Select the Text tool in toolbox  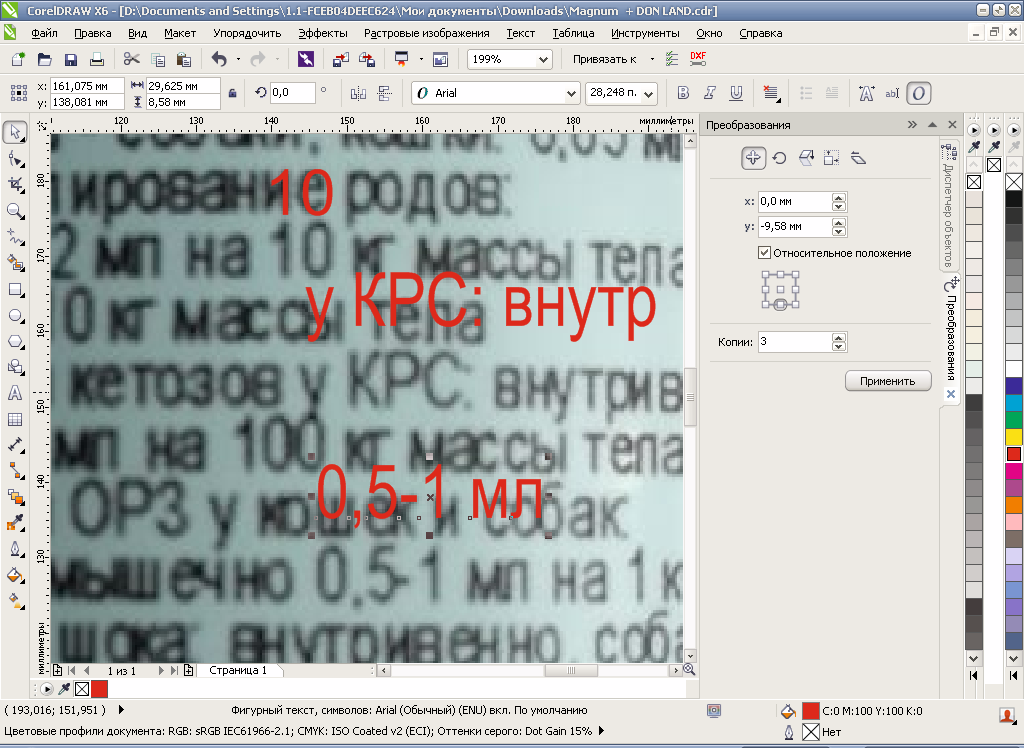click(x=15, y=393)
